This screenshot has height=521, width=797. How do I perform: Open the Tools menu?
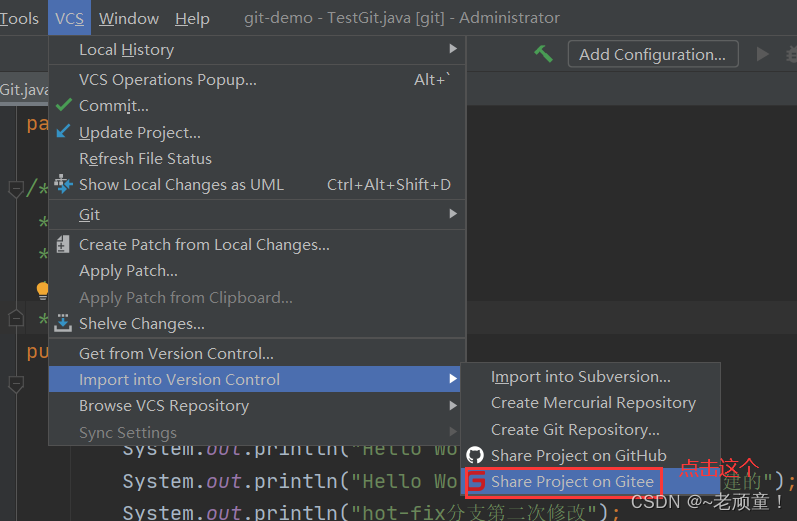coord(19,18)
